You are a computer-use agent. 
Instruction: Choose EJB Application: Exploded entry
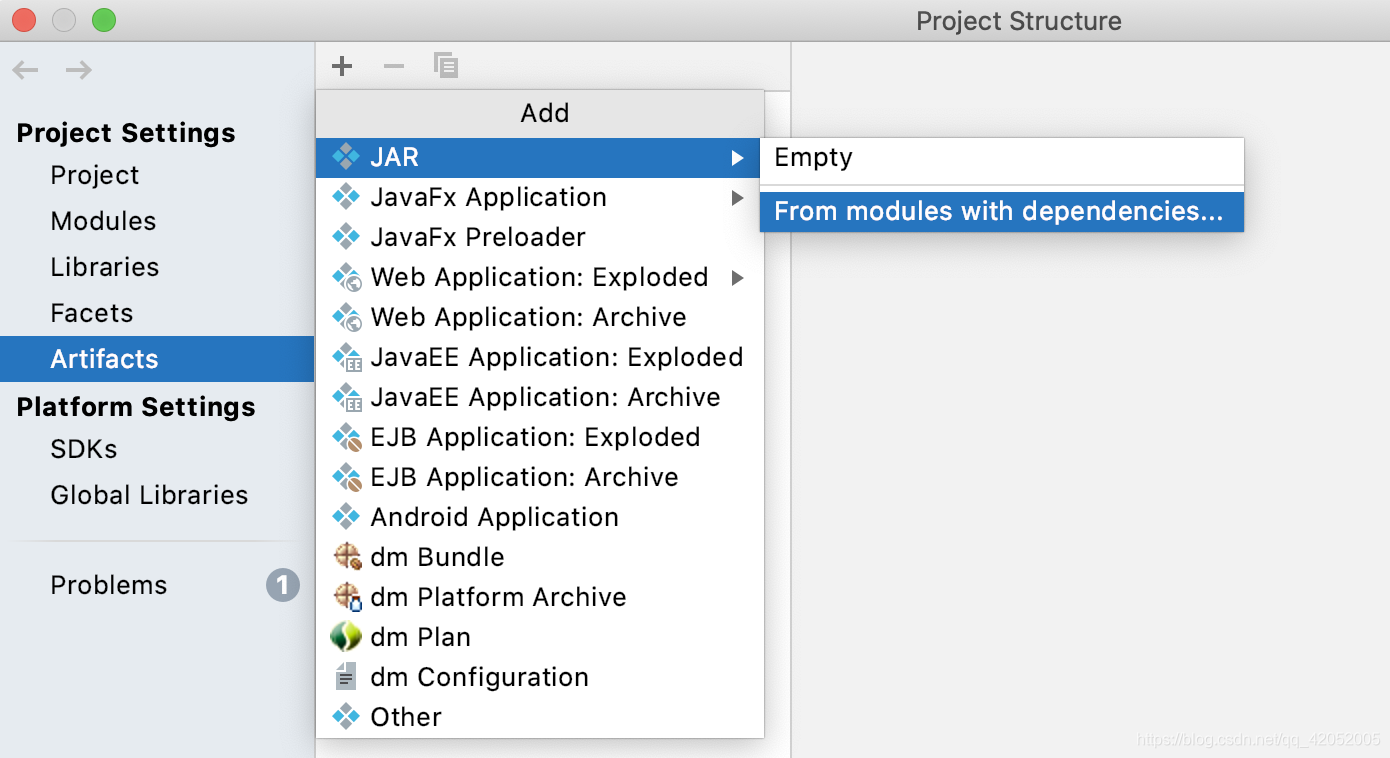tap(540, 438)
